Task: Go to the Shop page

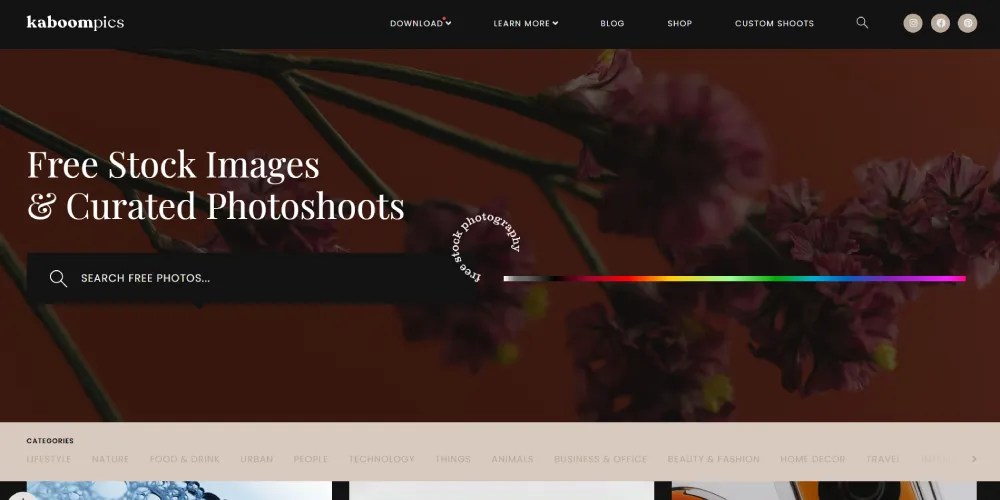Action: 679,24
